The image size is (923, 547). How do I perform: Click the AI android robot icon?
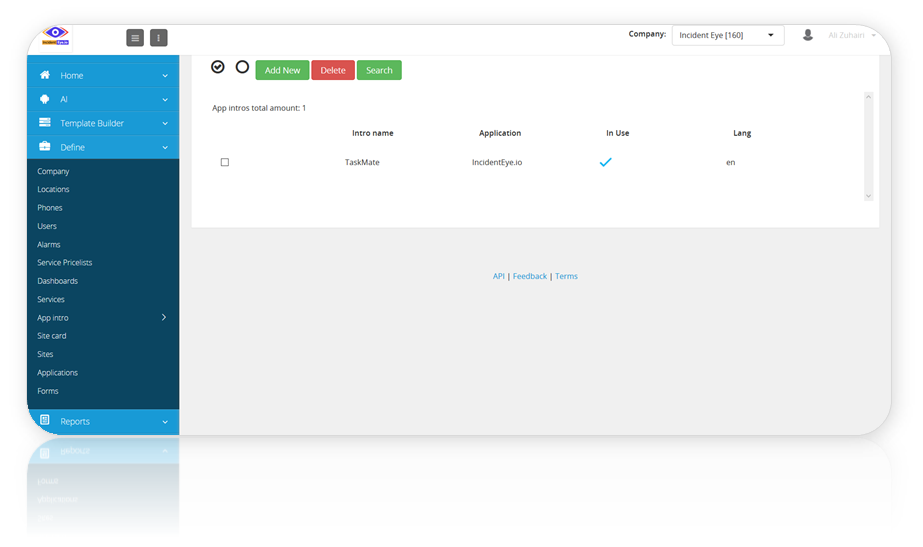coord(45,99)
